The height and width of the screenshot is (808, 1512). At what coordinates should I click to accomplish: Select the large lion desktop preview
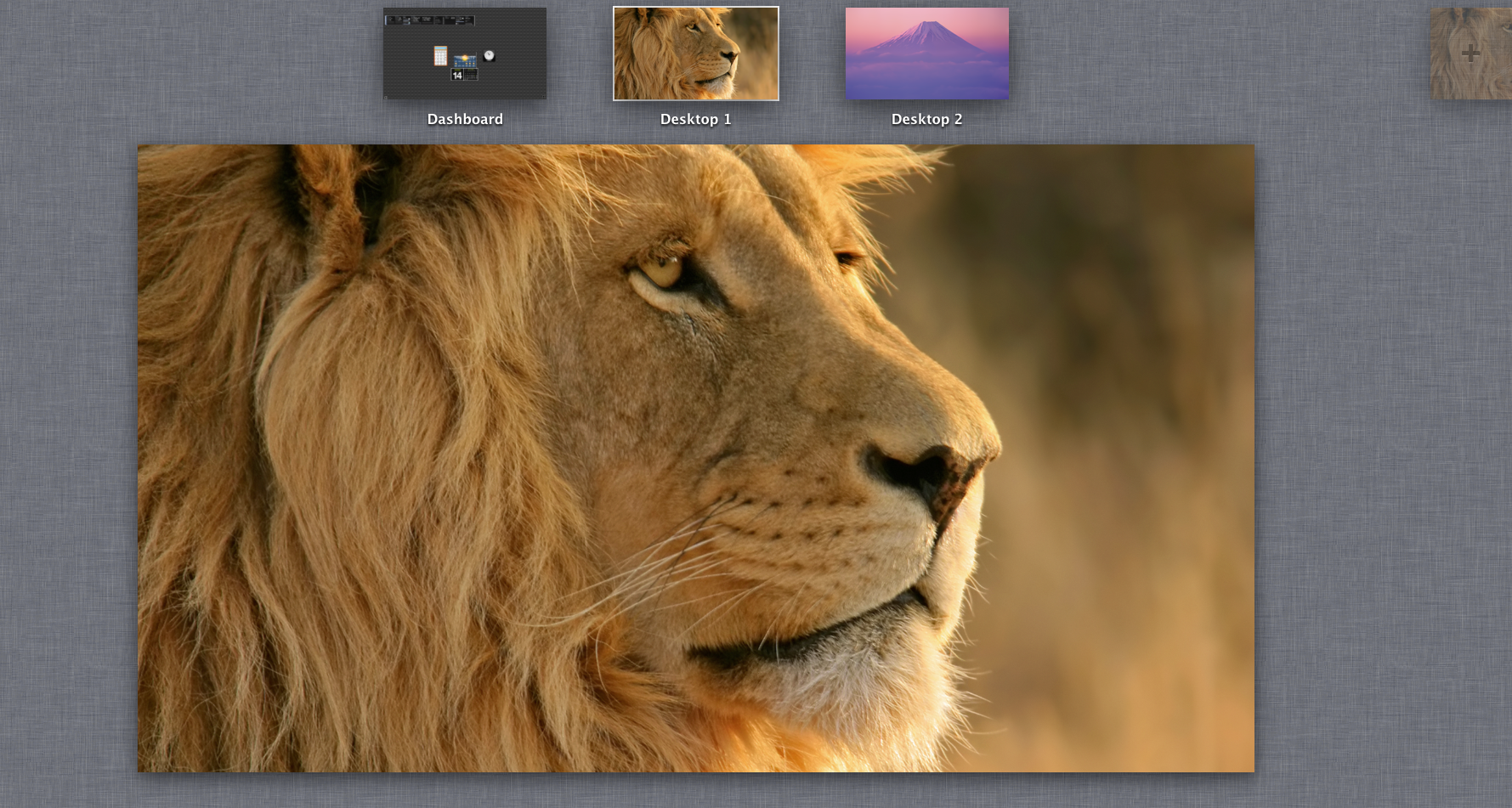point(696,458)
